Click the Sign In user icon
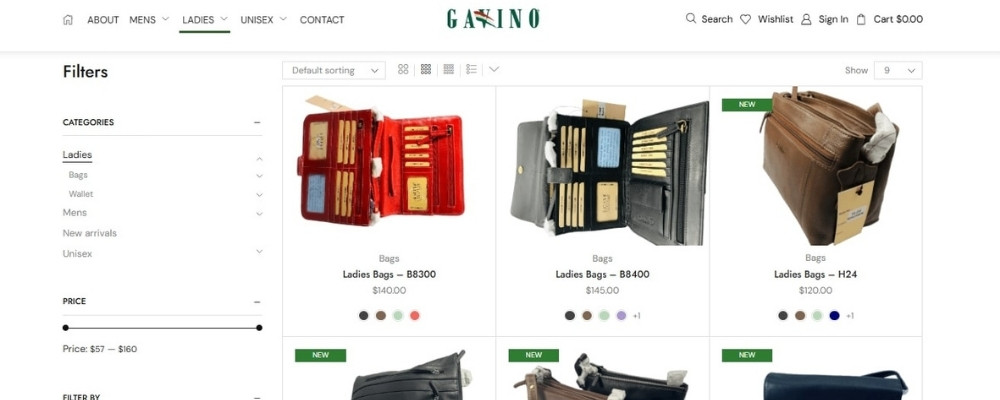The width and height of the screenshot is (1000, 400). [x=806, y=20]
